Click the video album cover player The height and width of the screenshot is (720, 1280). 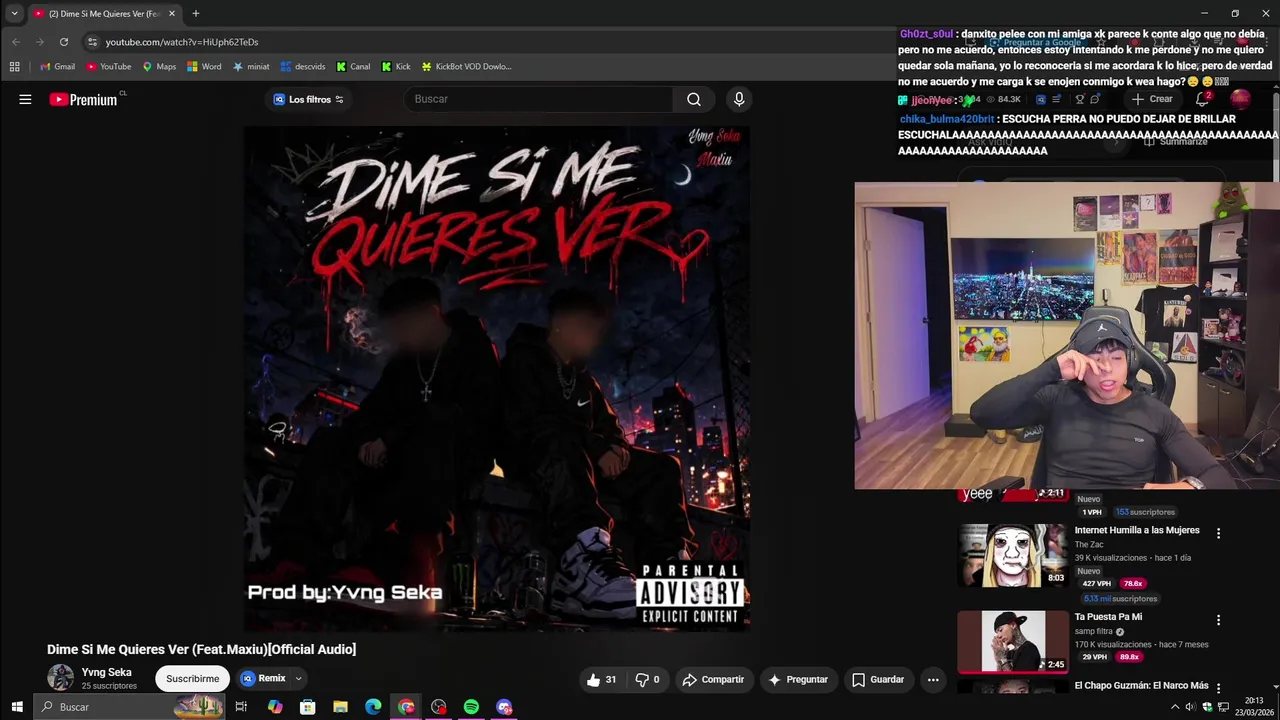coord(497,378)
